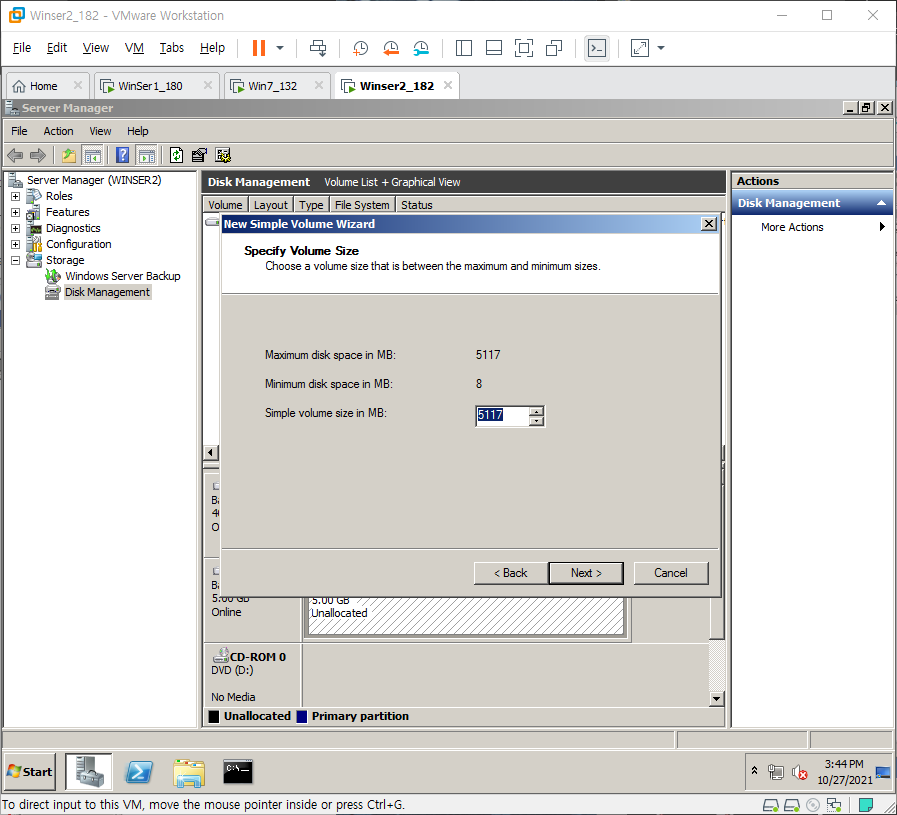Click the 5.00 GB Unallocated disk region

(466, 615)
